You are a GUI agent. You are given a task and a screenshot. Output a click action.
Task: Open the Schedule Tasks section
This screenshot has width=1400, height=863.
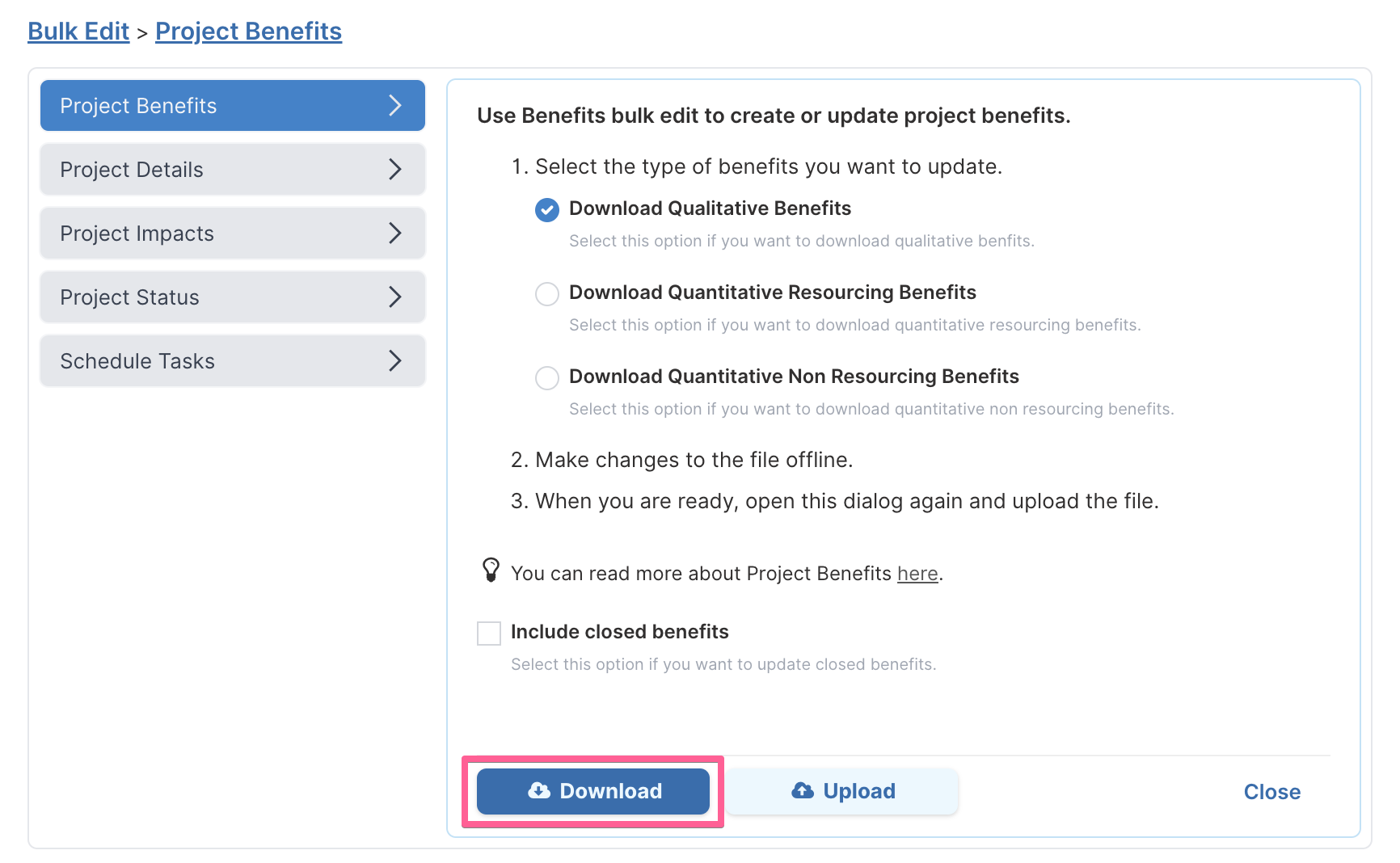point(233,361)
